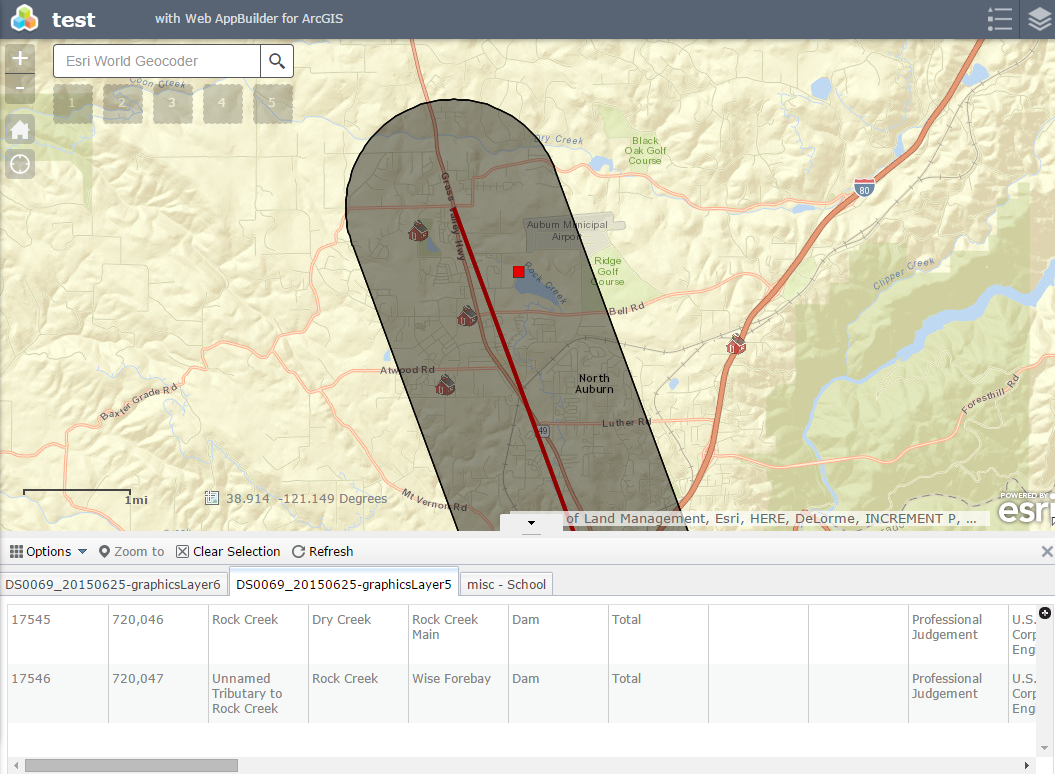The height and width of the screenshot is (774, 1055).
Task: Select school symbol beside Interstate 80
Action: tap(736, 344)
